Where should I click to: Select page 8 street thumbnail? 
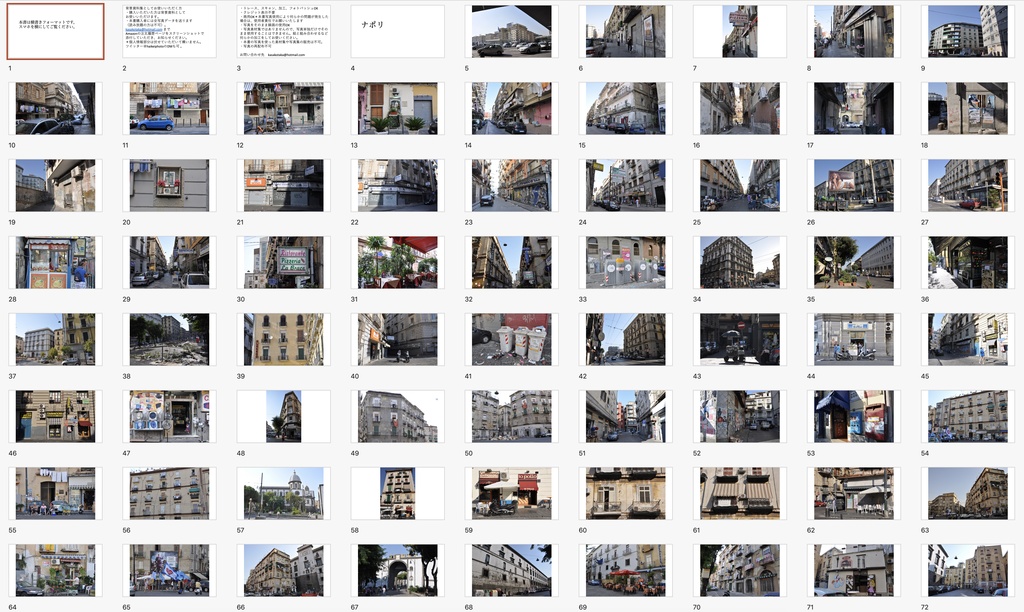[854, 31]
